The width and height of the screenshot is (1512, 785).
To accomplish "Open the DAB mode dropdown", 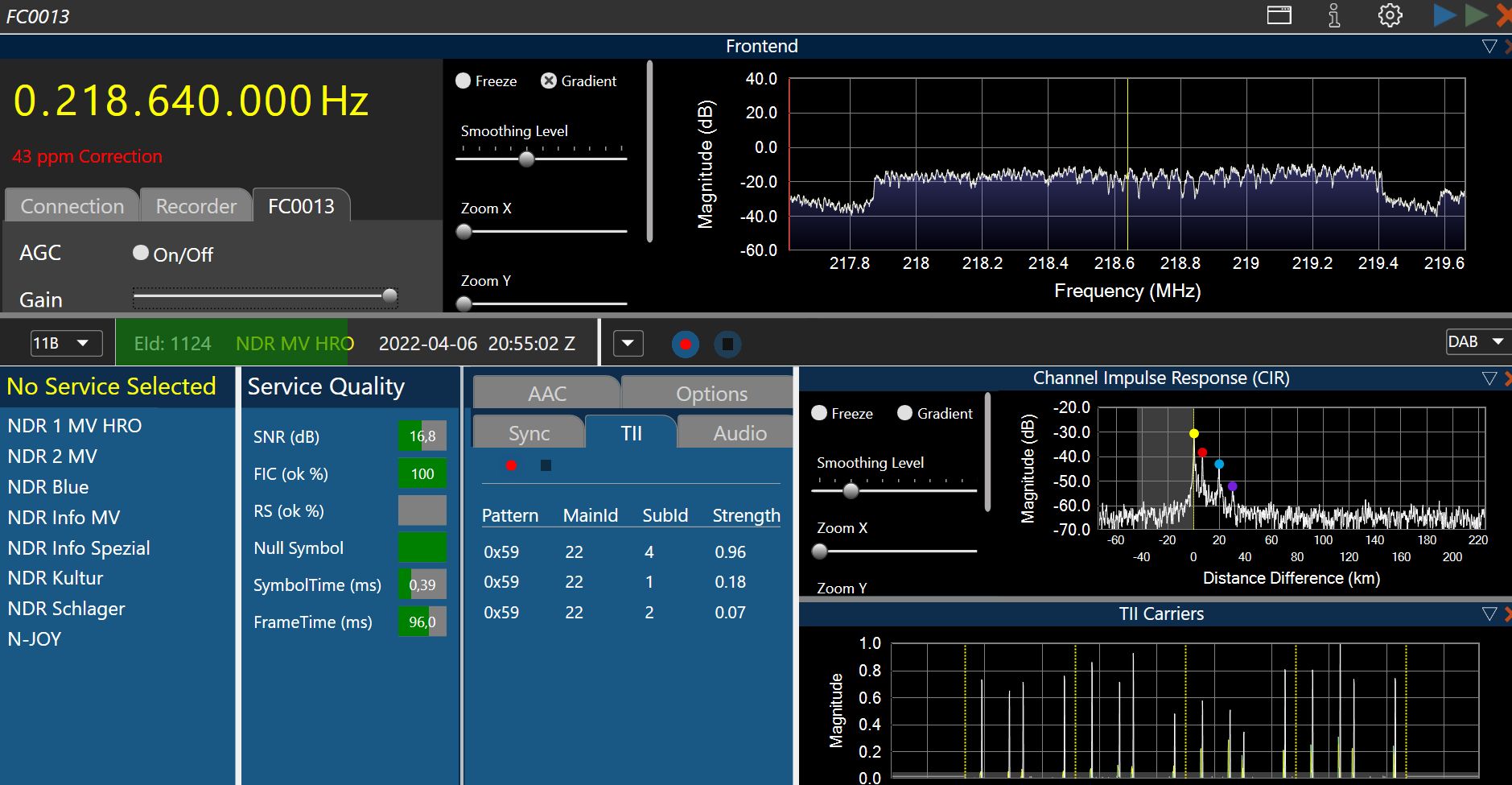I will (x=1477, y=342).
